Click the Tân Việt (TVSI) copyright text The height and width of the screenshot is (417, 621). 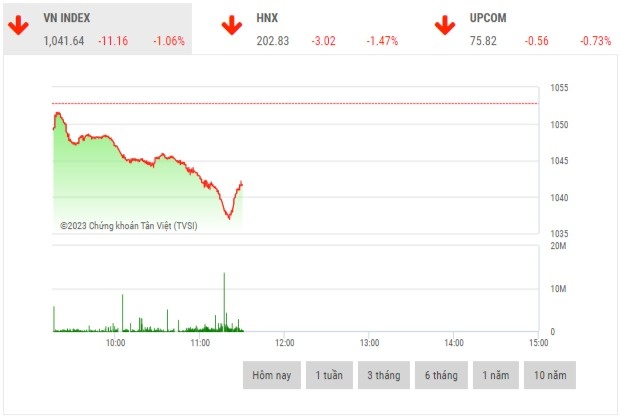(128, 226)
